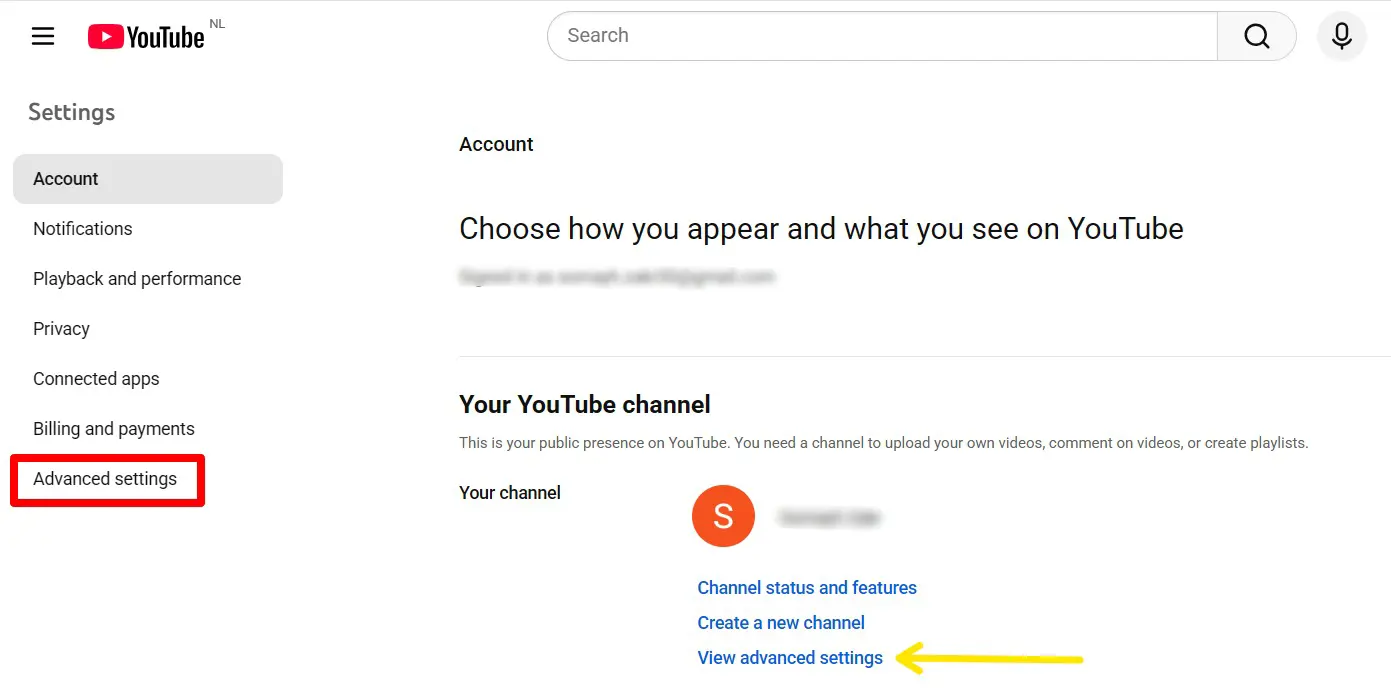Open the Channel status and features link

tap(807, 588)
